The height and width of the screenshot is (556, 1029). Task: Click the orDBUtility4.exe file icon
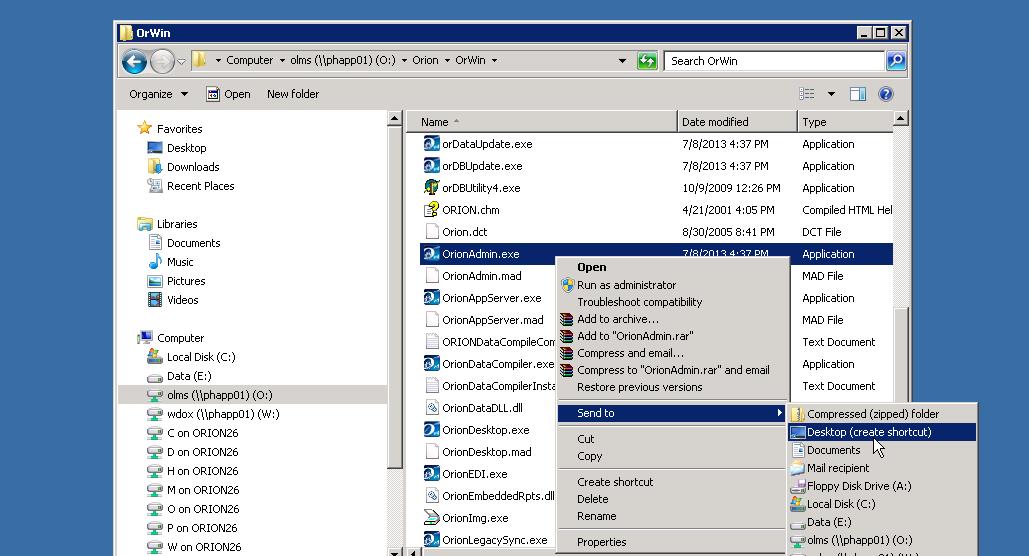pyautogui.click(x=431, y=187)
